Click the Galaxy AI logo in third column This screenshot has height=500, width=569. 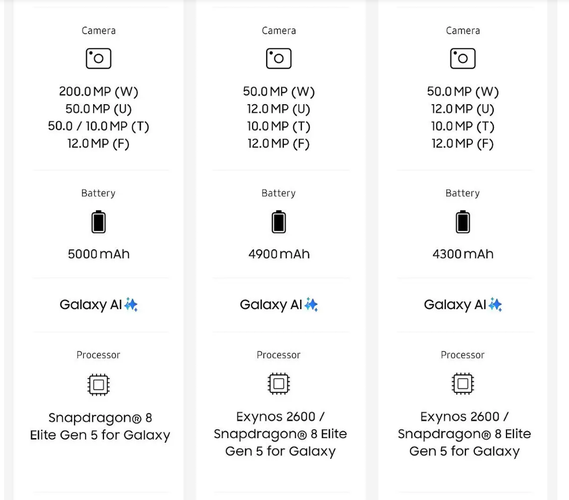[x=463, y=304]
